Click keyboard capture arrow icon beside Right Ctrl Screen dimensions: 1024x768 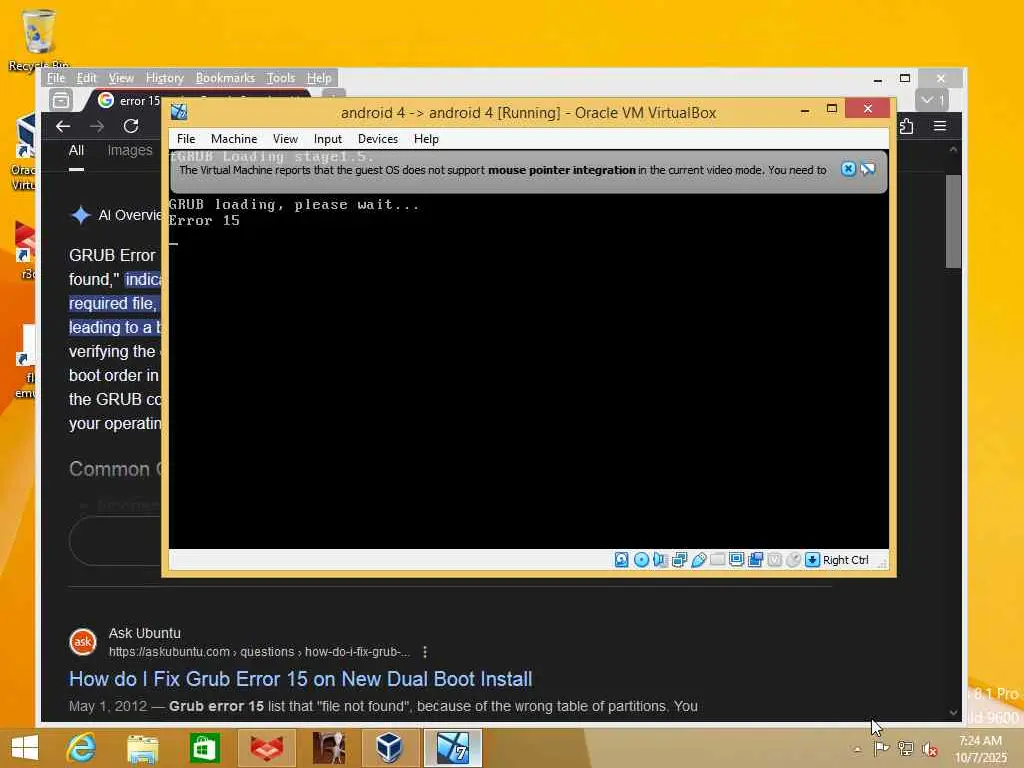pyautogui.click(x=812, y=560)
